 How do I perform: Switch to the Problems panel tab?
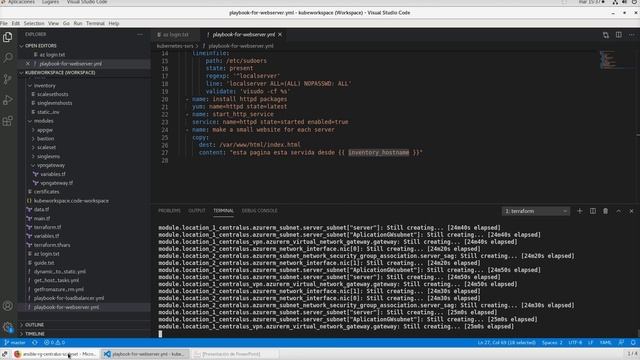[x=169, y=211]
